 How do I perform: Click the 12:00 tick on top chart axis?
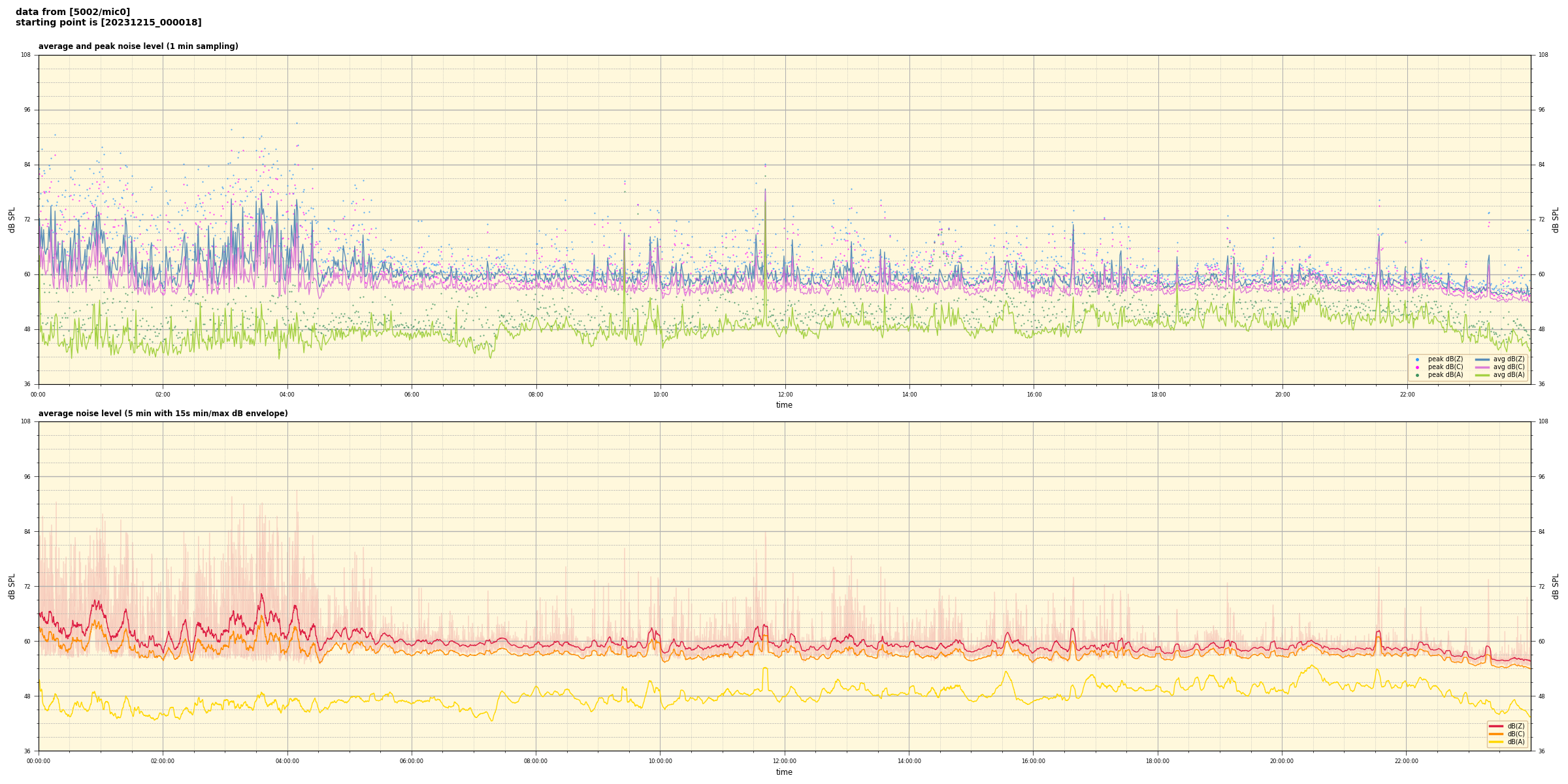785,395
